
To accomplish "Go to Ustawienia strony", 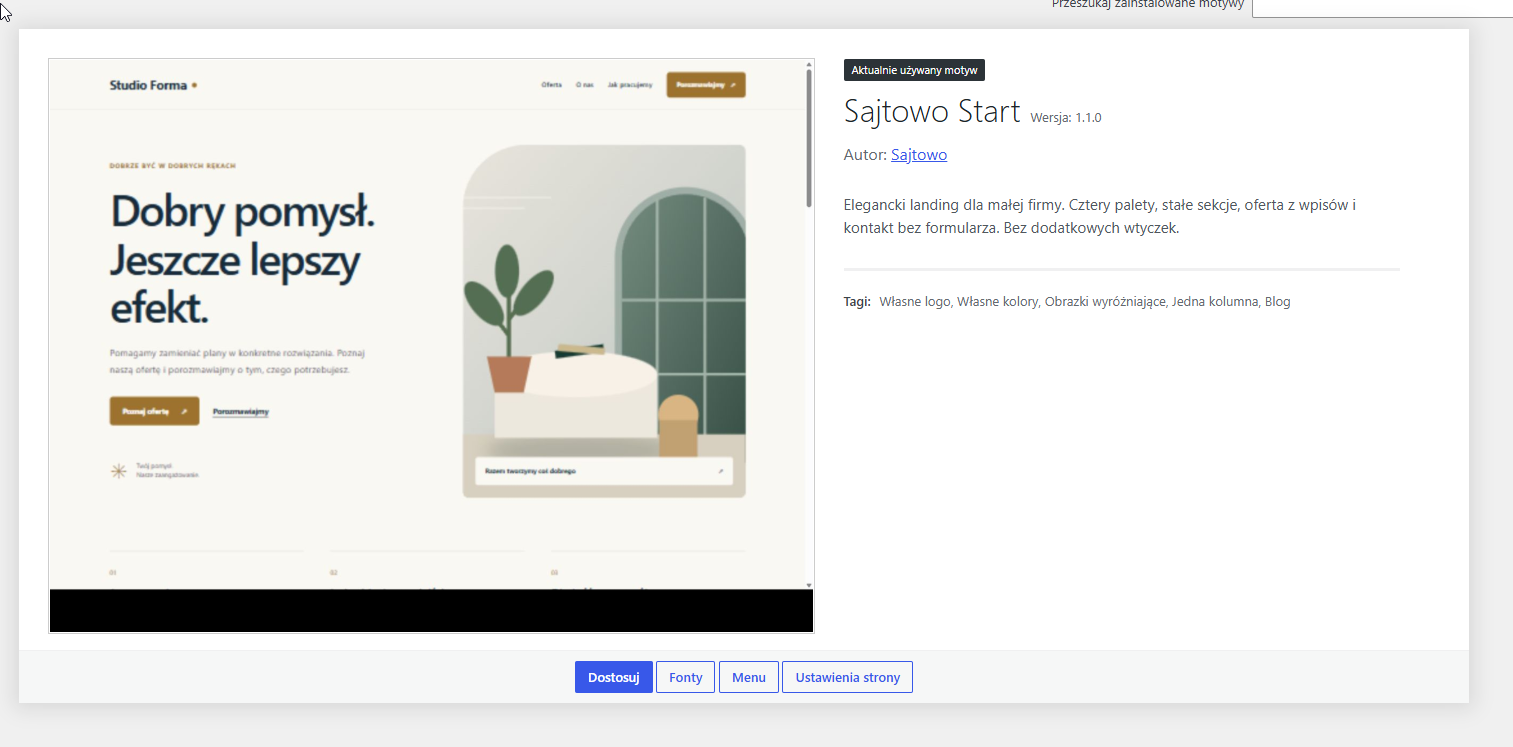I will coord(847,677).
